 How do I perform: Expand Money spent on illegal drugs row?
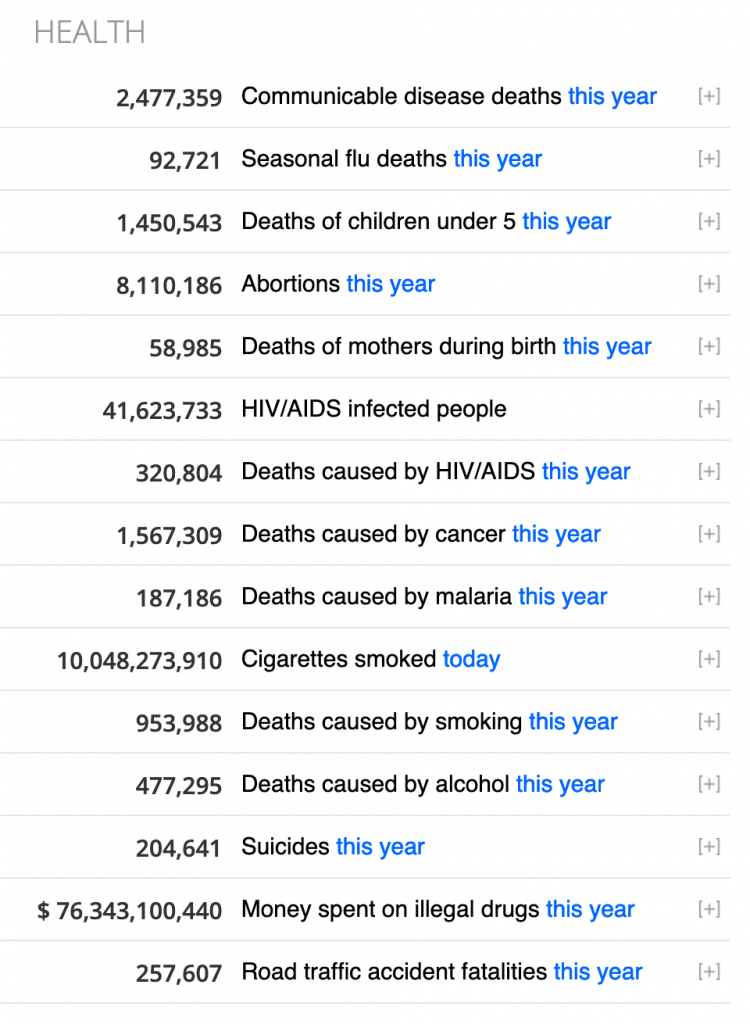coord(708,908)
